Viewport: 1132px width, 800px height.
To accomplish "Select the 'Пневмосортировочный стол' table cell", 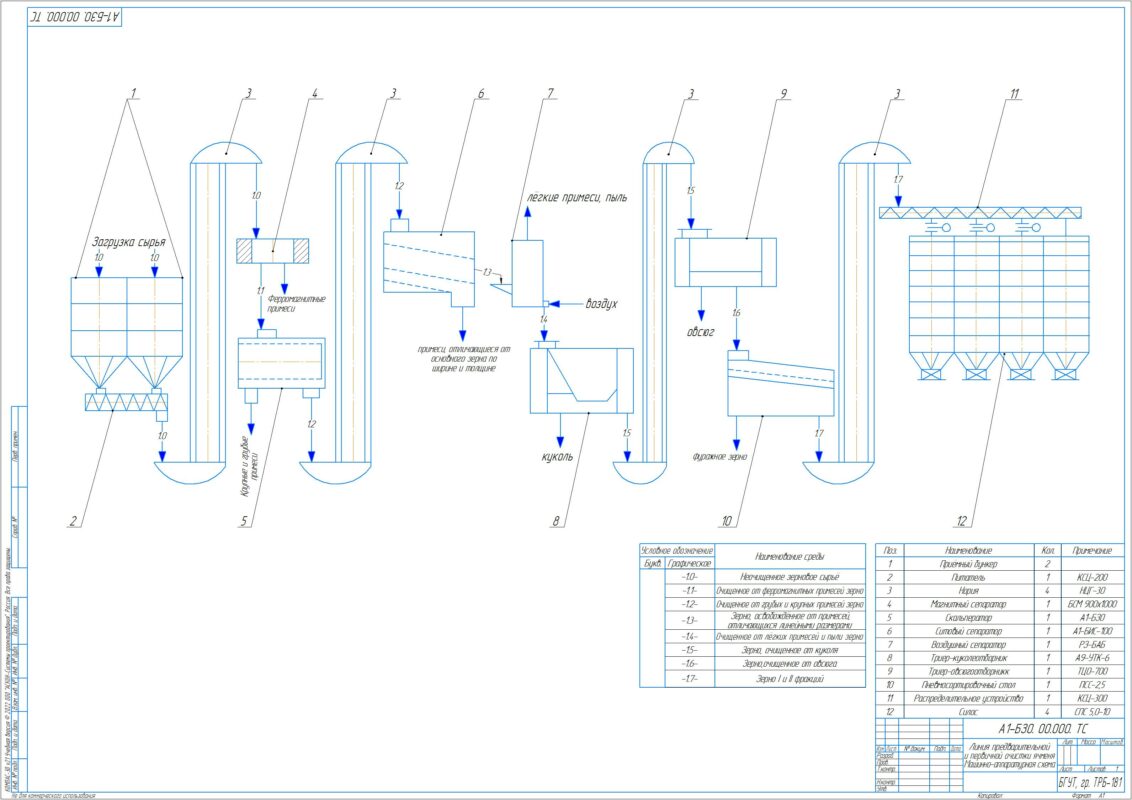I will click(968, 684).
